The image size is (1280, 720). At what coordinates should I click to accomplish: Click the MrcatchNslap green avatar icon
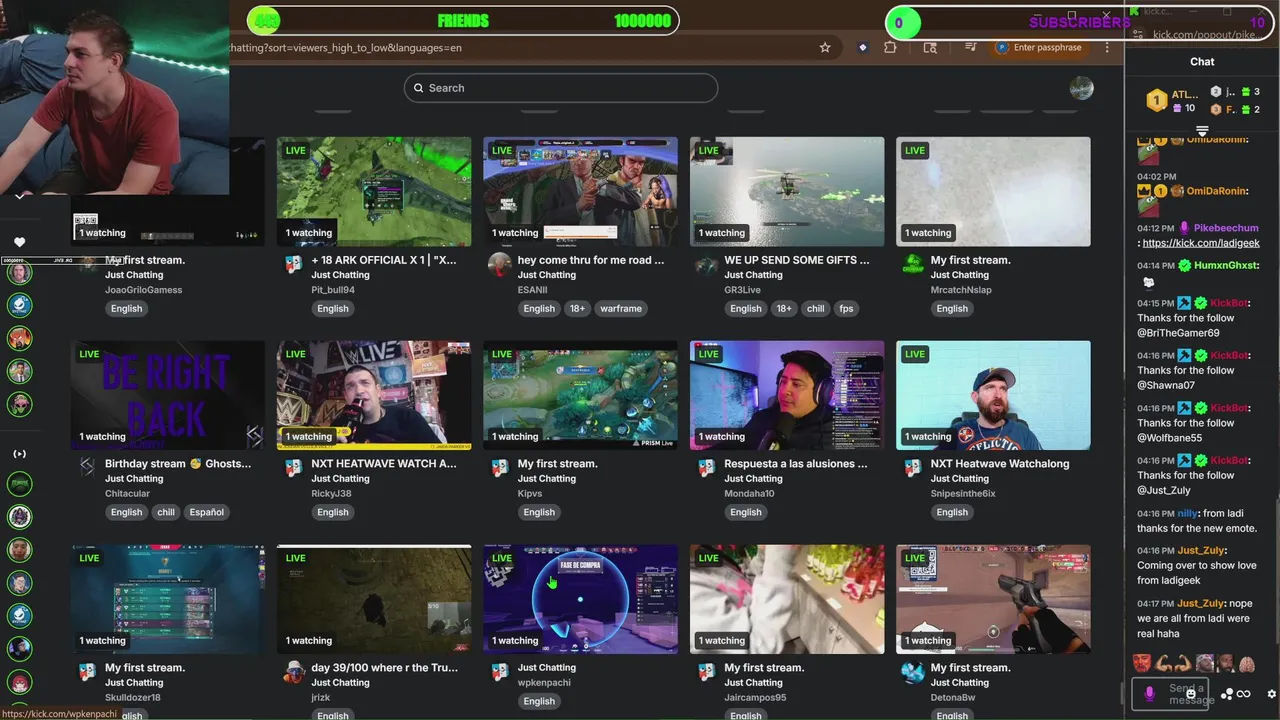(x=912, y=265)
